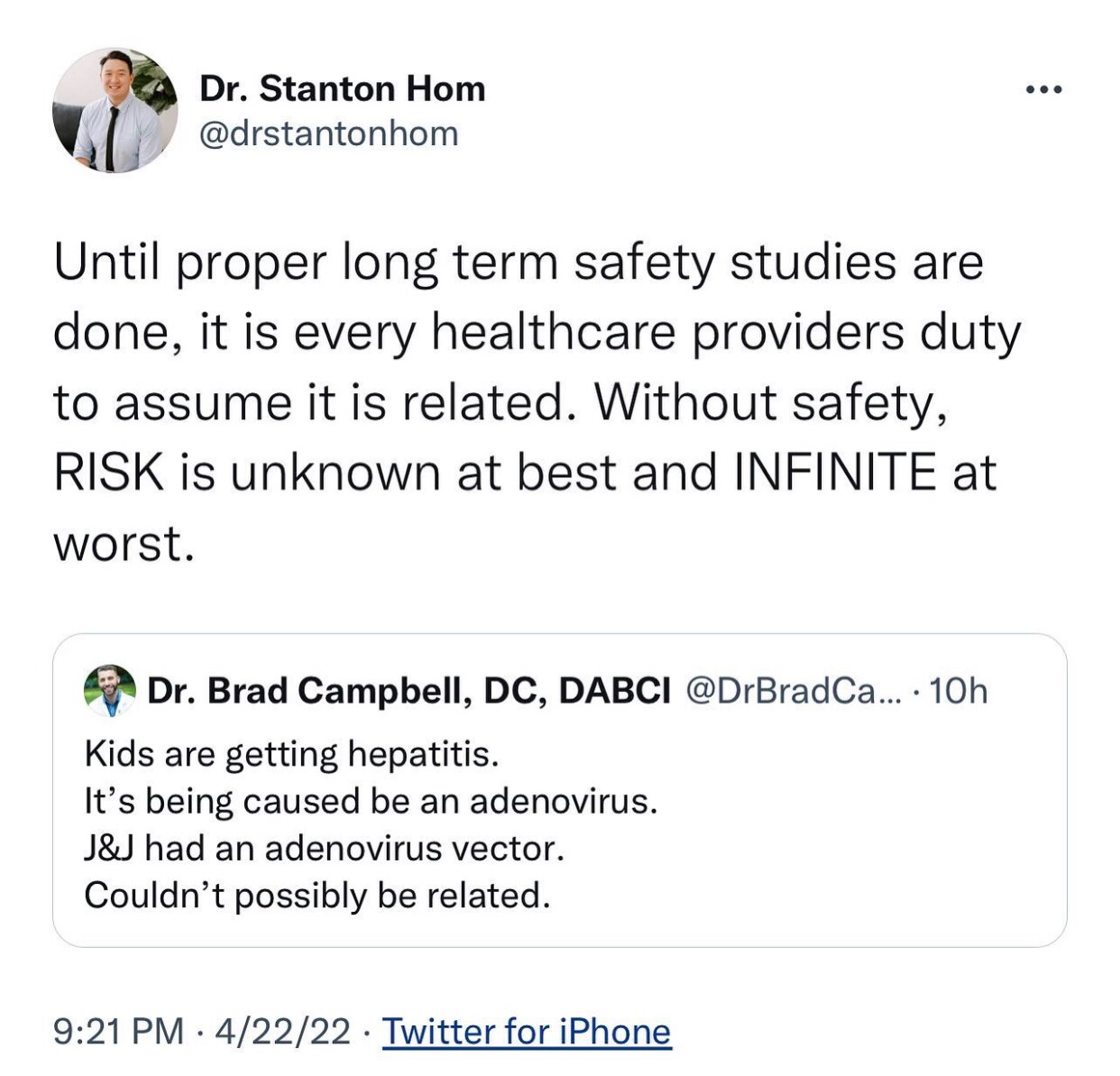Open Dr. Brad Campbell, DC, DABCI name
The image size is (1120, 1076).
coord(409,691)
